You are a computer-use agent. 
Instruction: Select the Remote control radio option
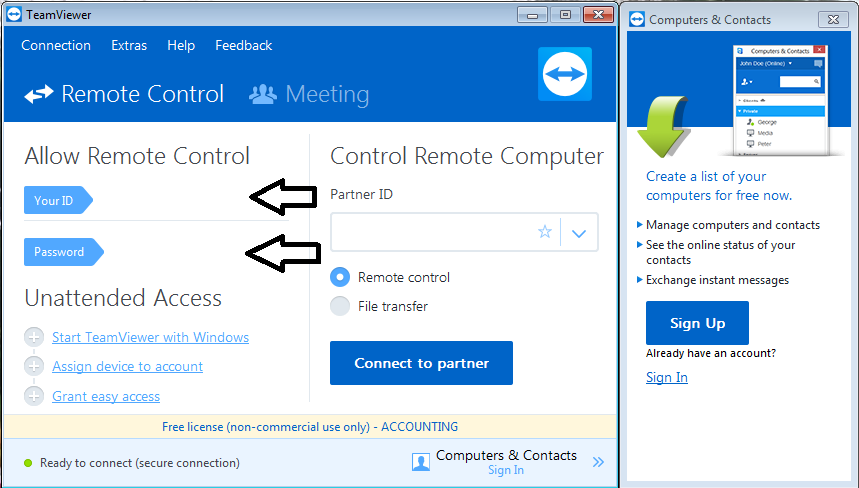pos(340,278)
